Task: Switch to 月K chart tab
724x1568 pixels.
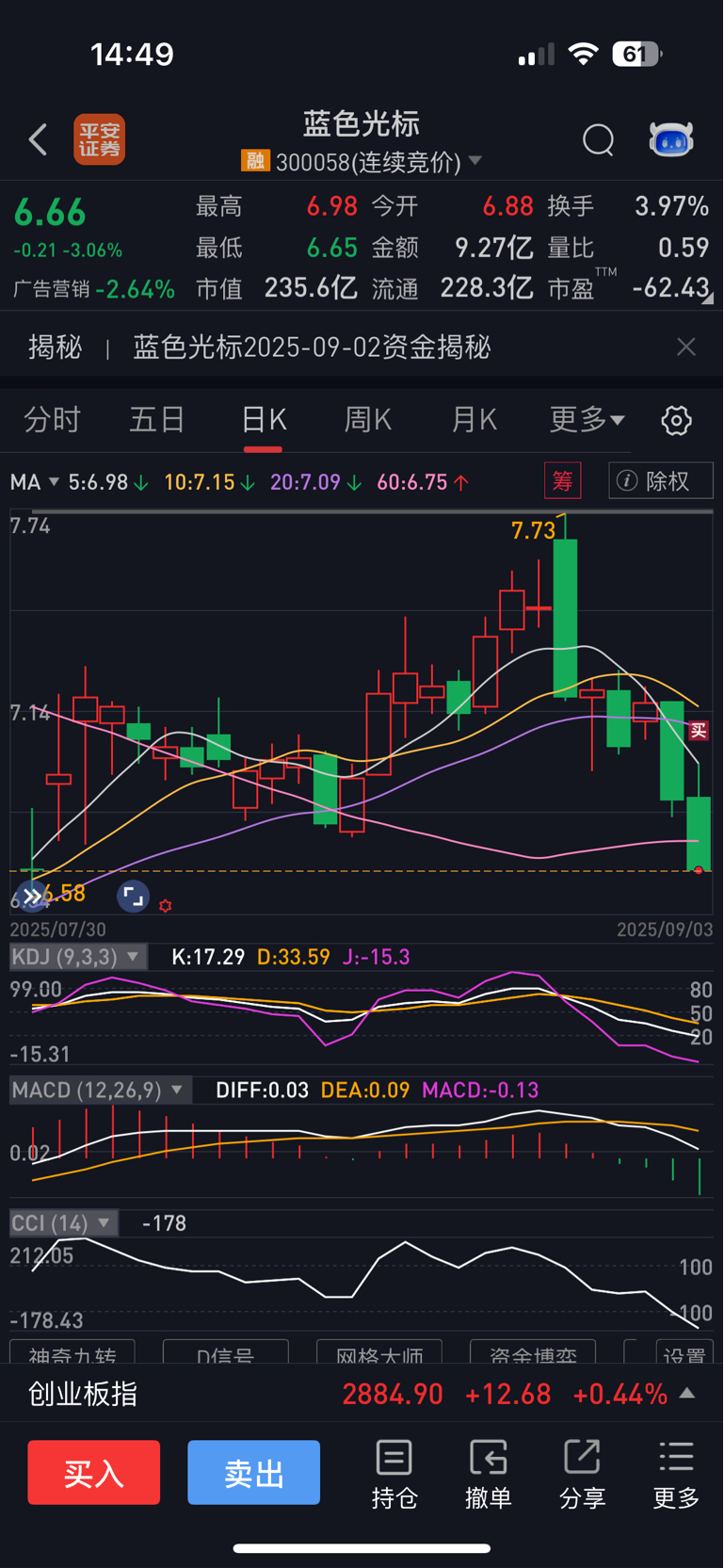Action: (475, 419)
